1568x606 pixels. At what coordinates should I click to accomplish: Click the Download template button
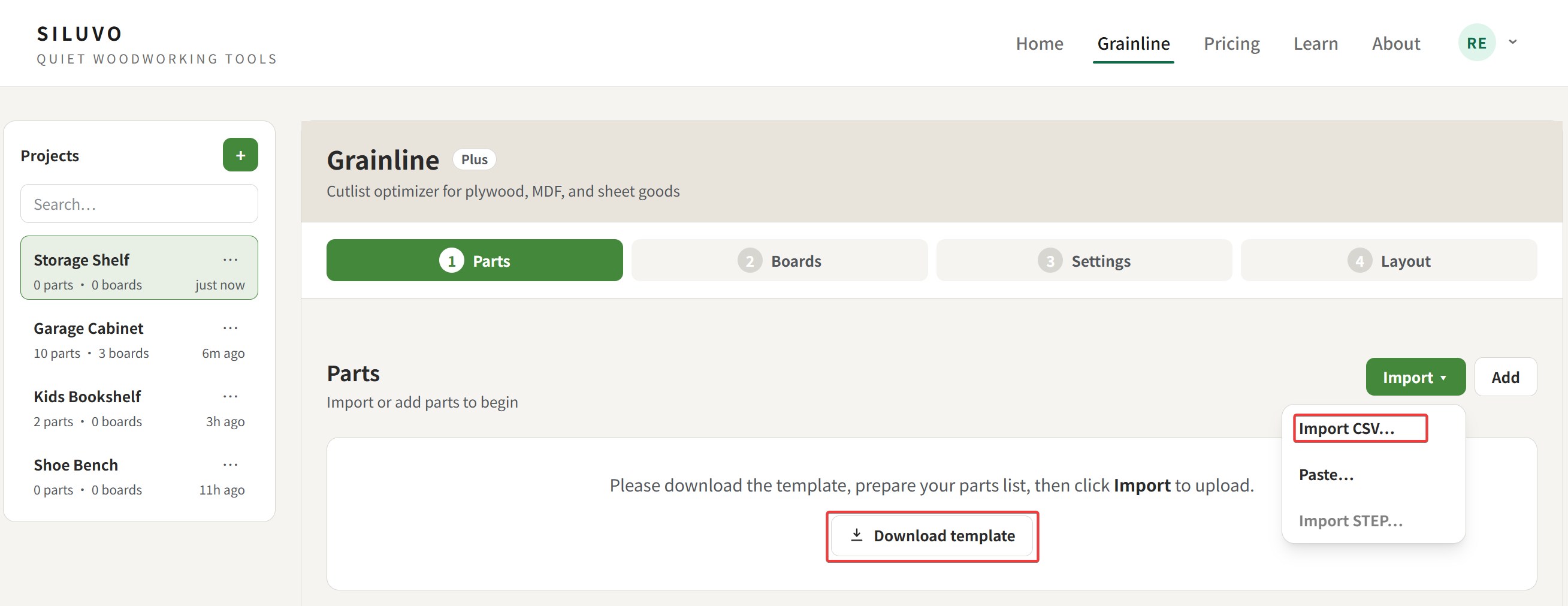coord(932,535)
